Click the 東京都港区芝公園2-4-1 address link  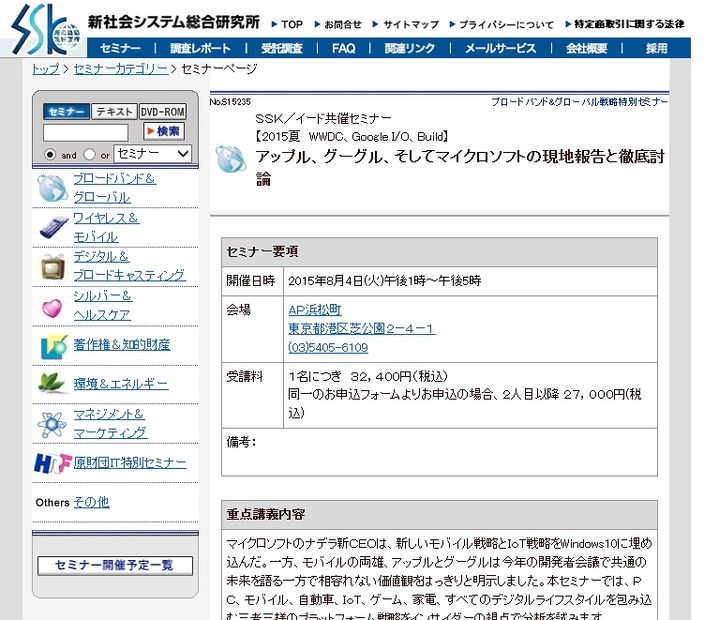361,329
